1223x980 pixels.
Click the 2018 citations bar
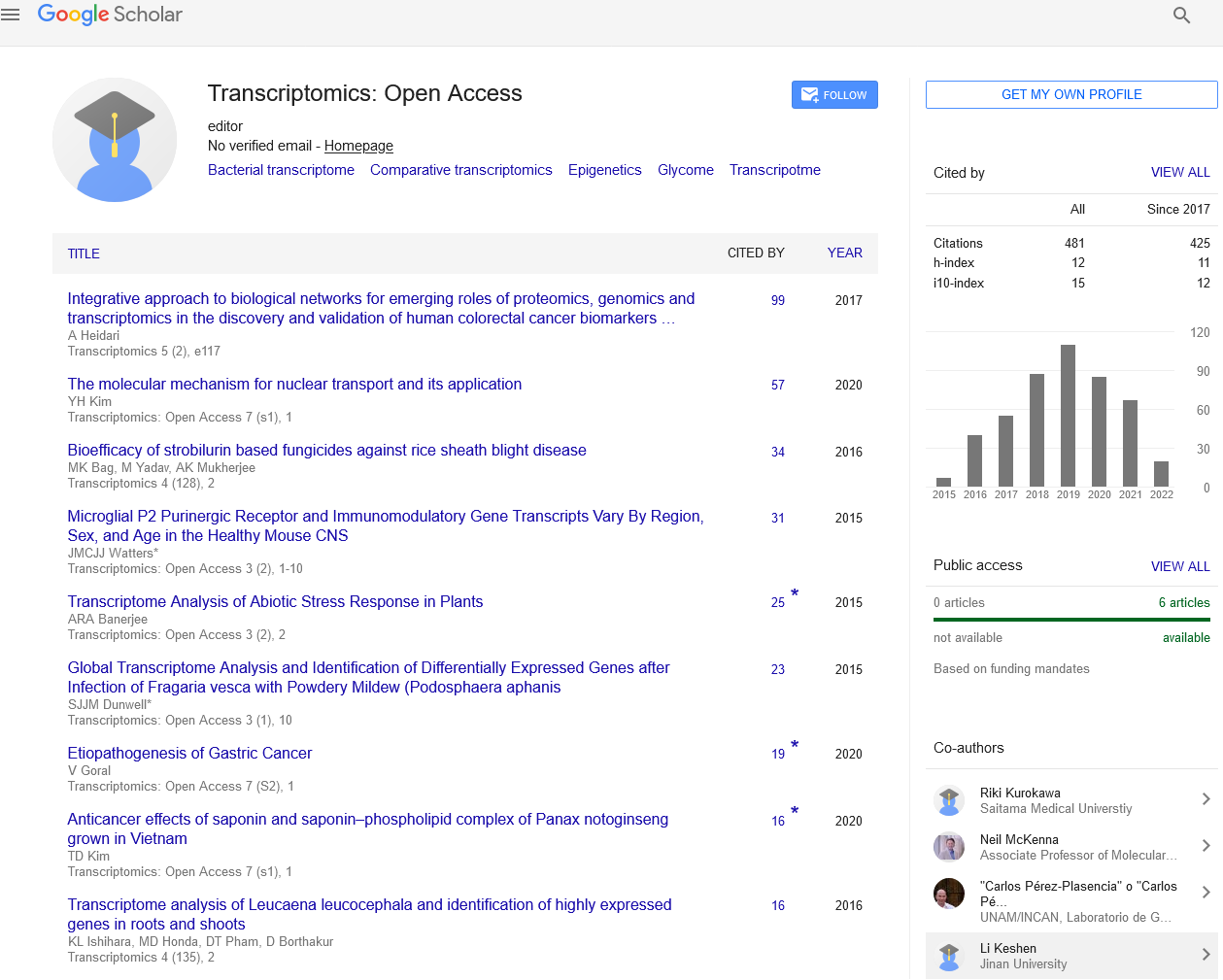(1036, 430)
